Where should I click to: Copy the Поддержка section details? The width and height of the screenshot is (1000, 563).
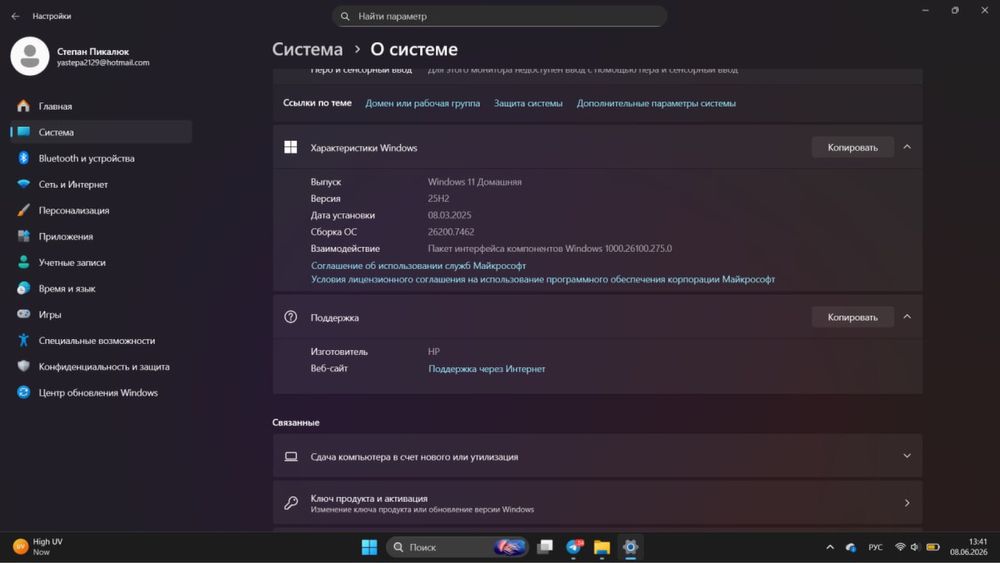click(x=852, y=317)
